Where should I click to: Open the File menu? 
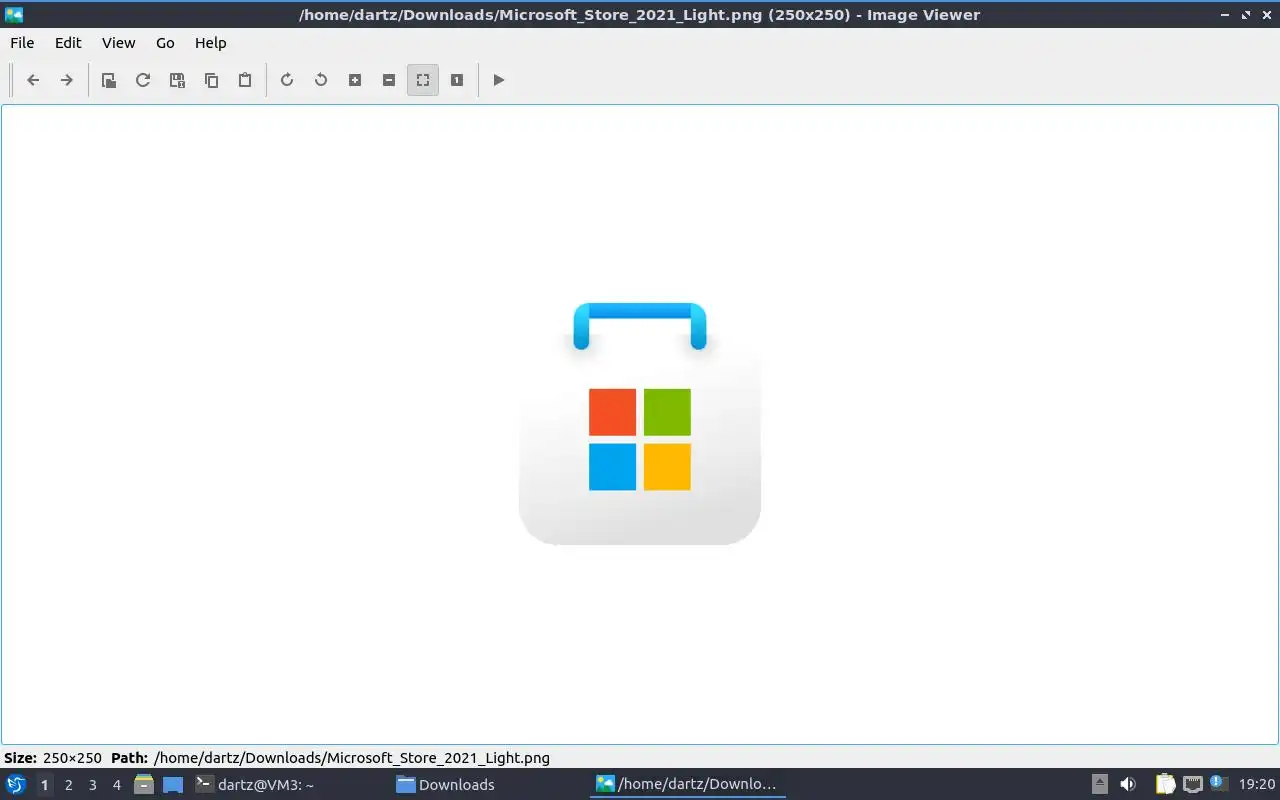tap(22, 43)
